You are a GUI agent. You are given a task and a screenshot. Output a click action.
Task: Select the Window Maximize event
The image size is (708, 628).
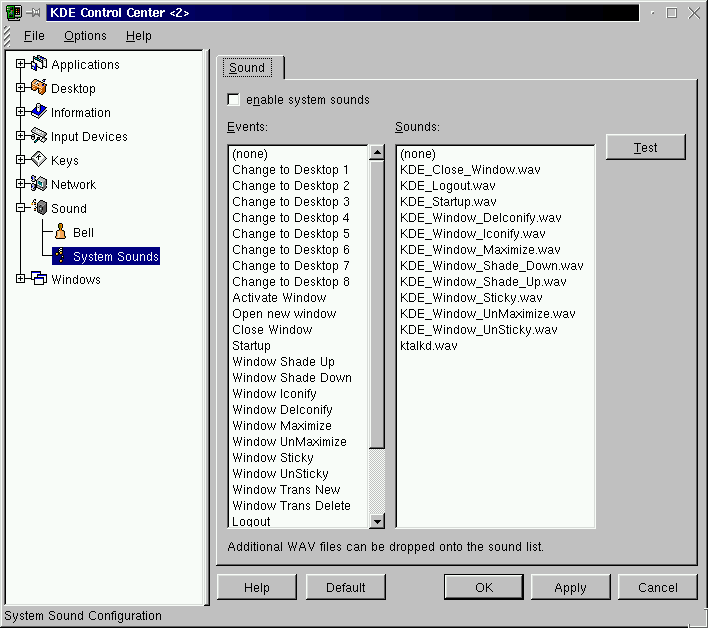click(x=282, y=426)
